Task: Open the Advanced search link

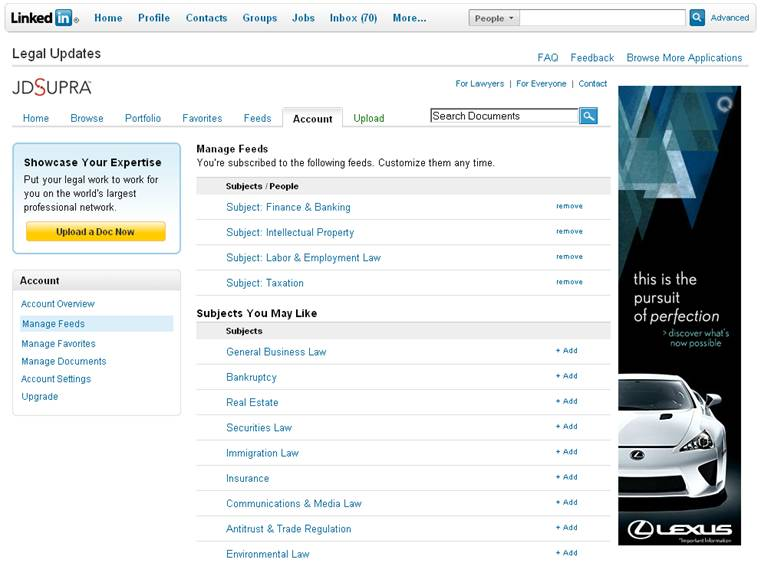Action: pos(729,18)
